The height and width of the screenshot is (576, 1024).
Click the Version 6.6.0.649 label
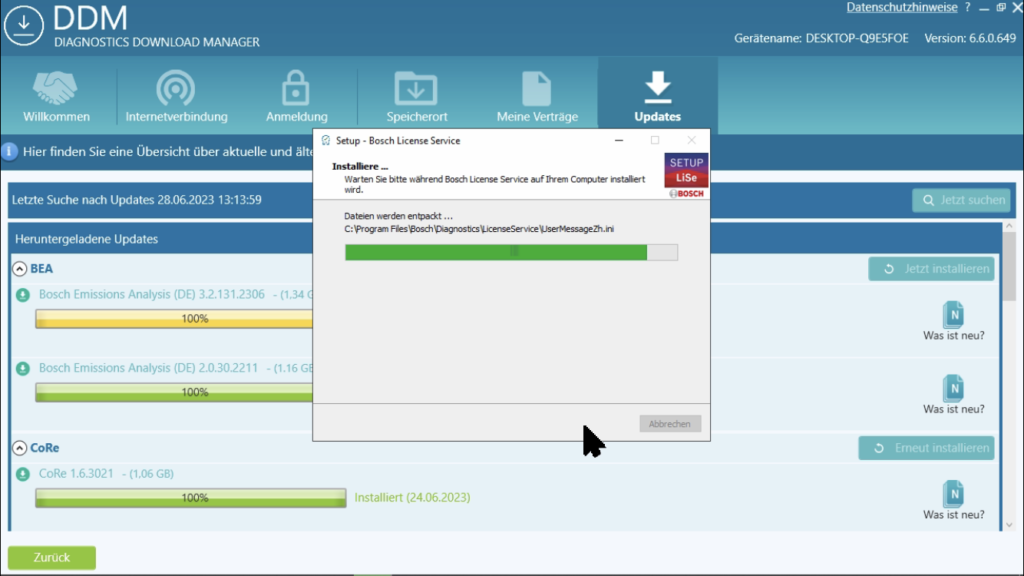[x=970, y=39]
